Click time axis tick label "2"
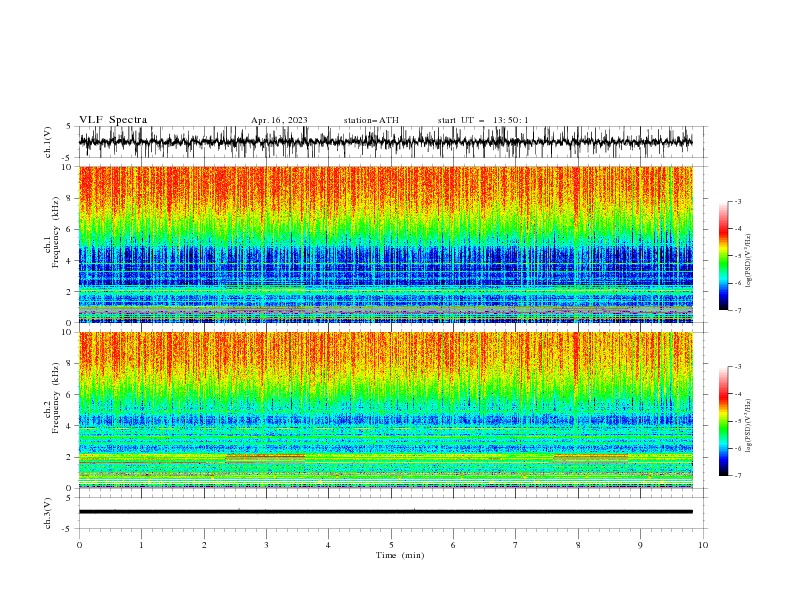Viewport: 792px width, 612px height. tap(204, 545)
